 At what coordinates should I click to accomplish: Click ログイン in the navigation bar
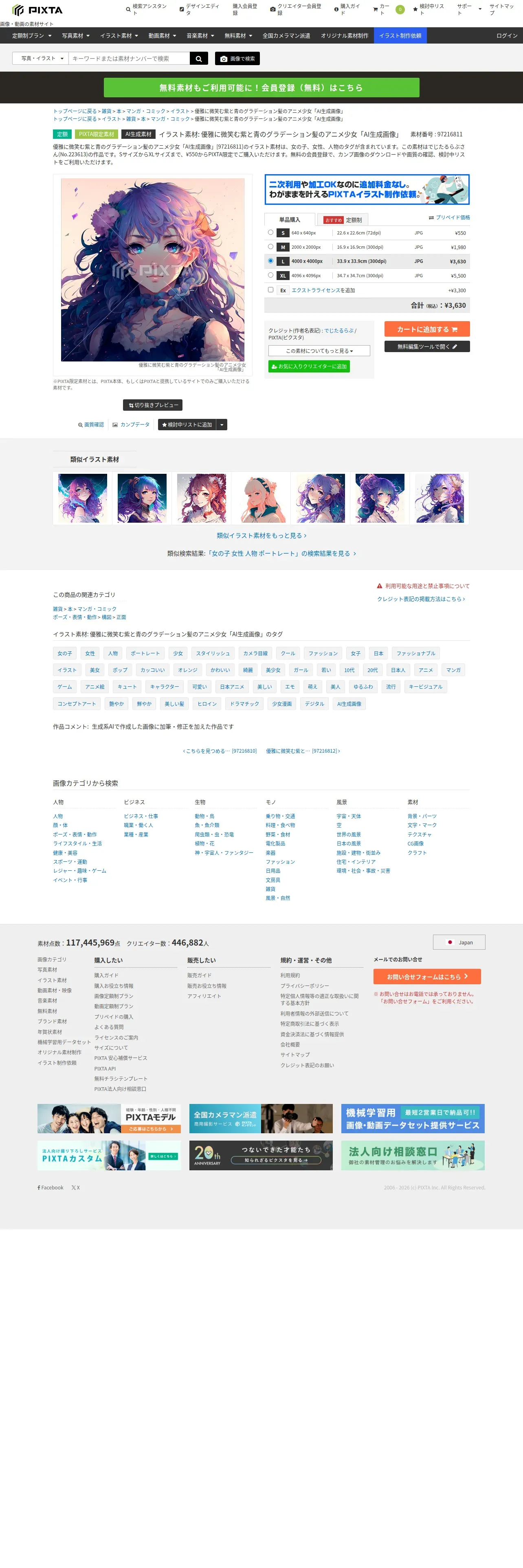point(507,36)
